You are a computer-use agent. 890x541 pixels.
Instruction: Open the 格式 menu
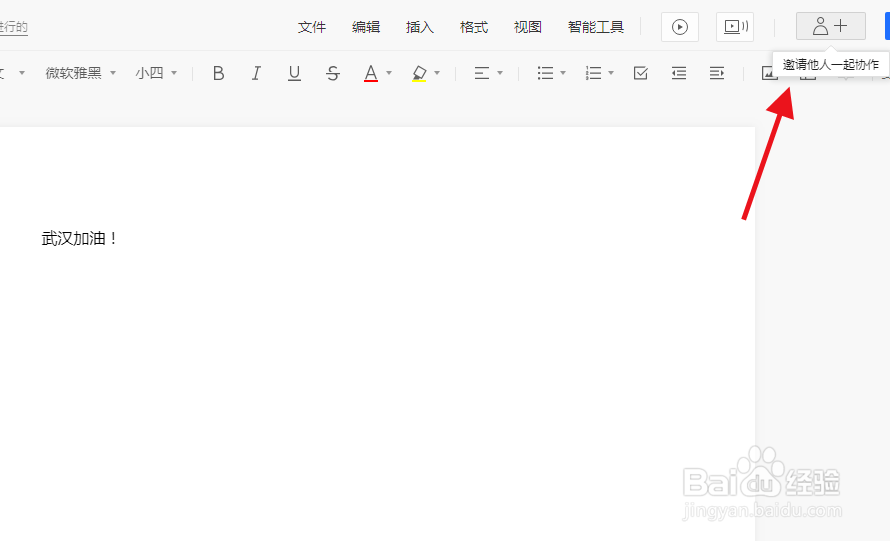tap(473, 27)
